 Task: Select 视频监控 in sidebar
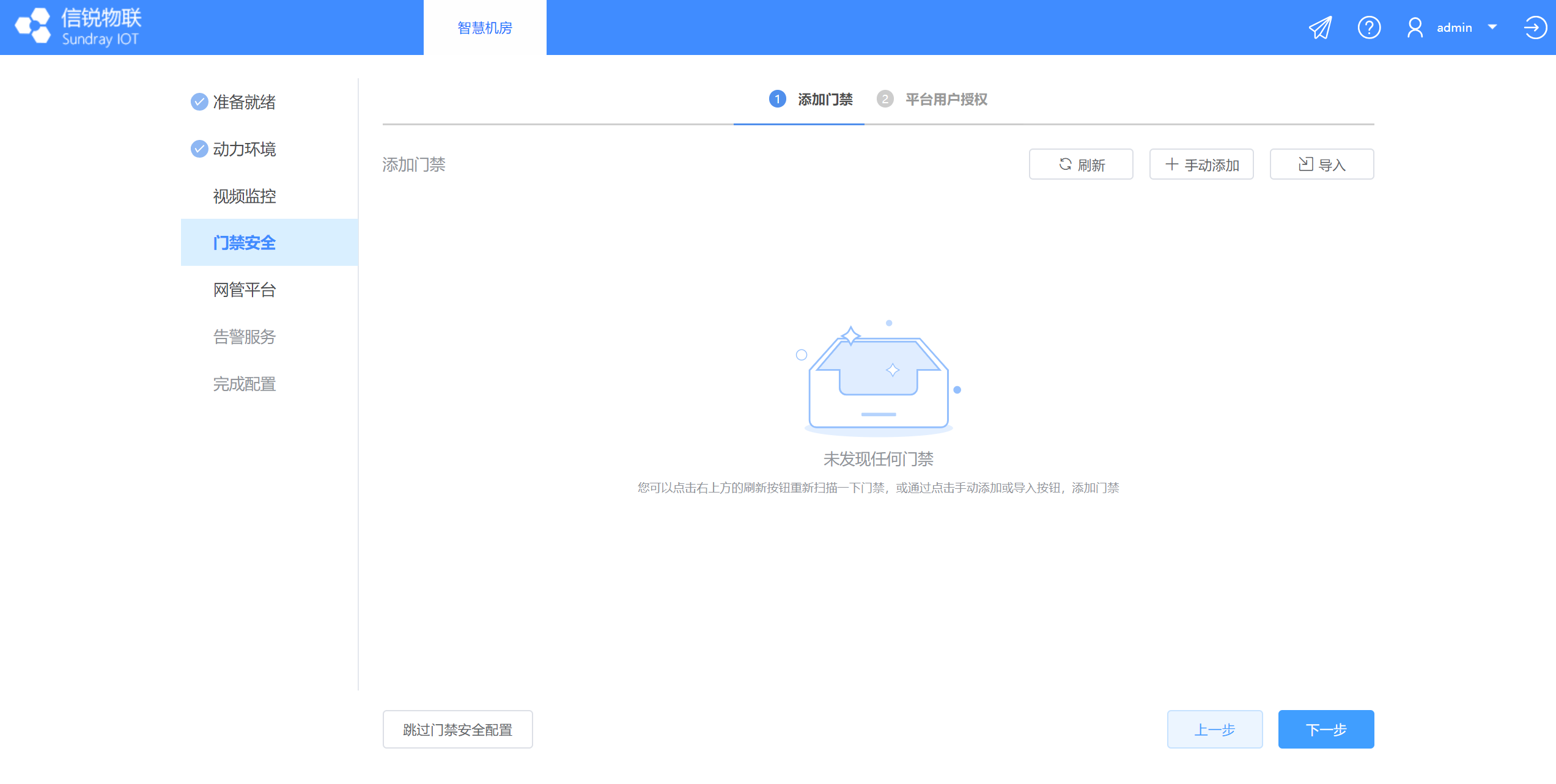tap(245, 196)
